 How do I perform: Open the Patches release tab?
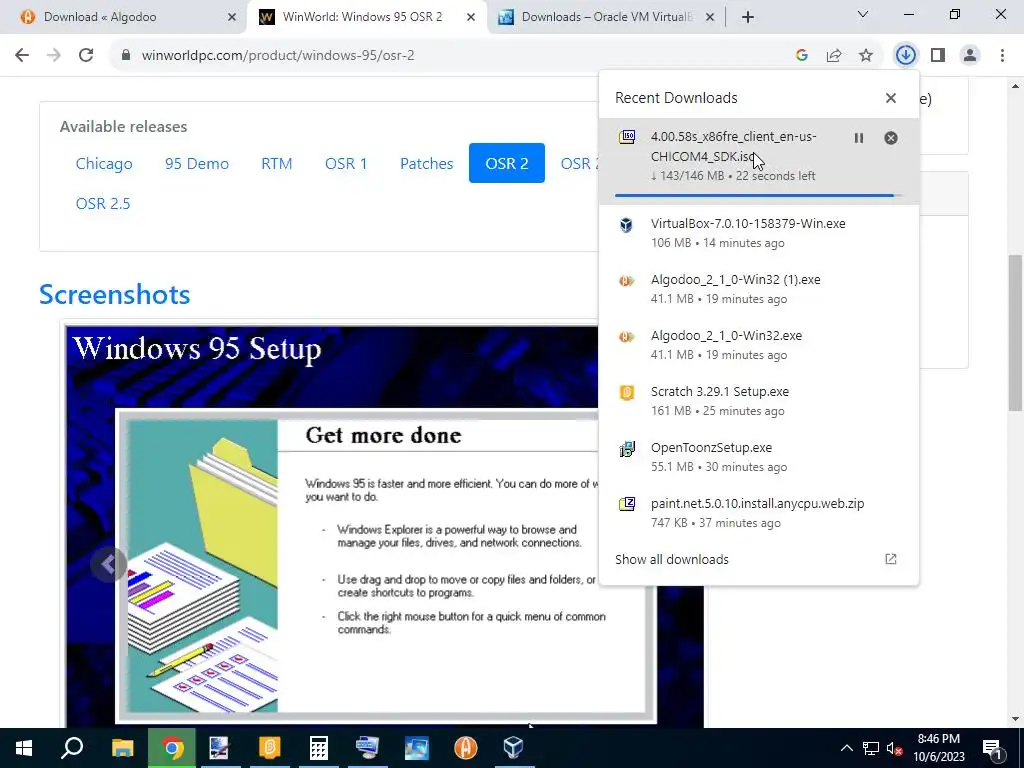(x=426, y=163)
